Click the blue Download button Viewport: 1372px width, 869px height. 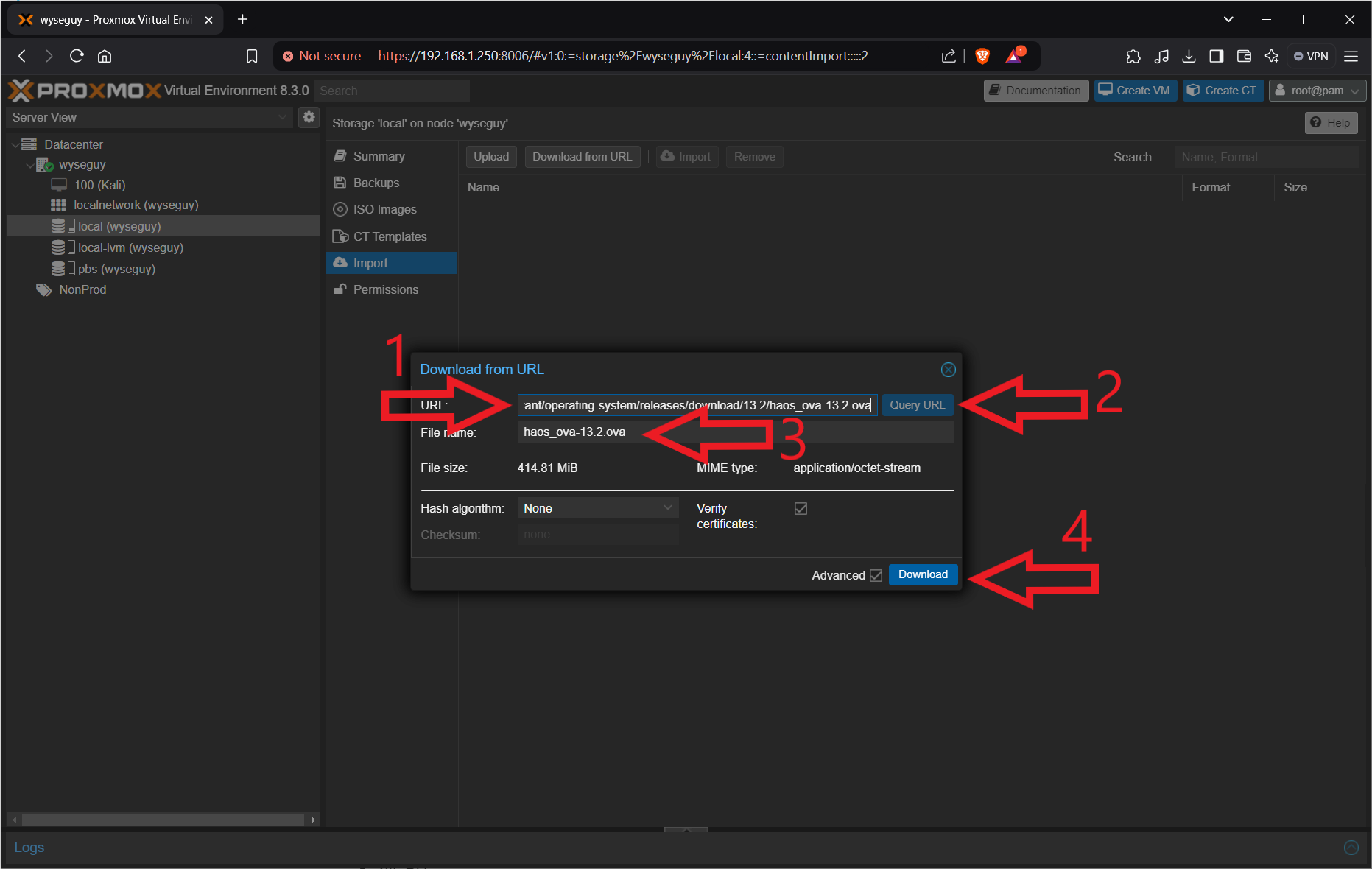click(923, 574)
